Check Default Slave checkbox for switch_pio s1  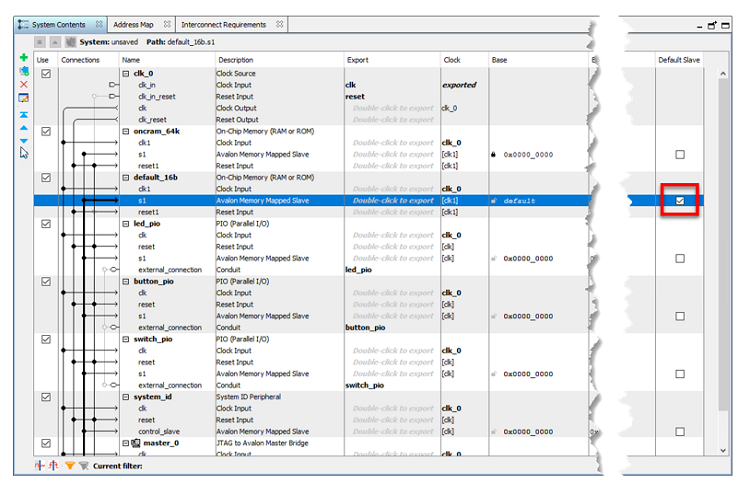pos(680,374)
